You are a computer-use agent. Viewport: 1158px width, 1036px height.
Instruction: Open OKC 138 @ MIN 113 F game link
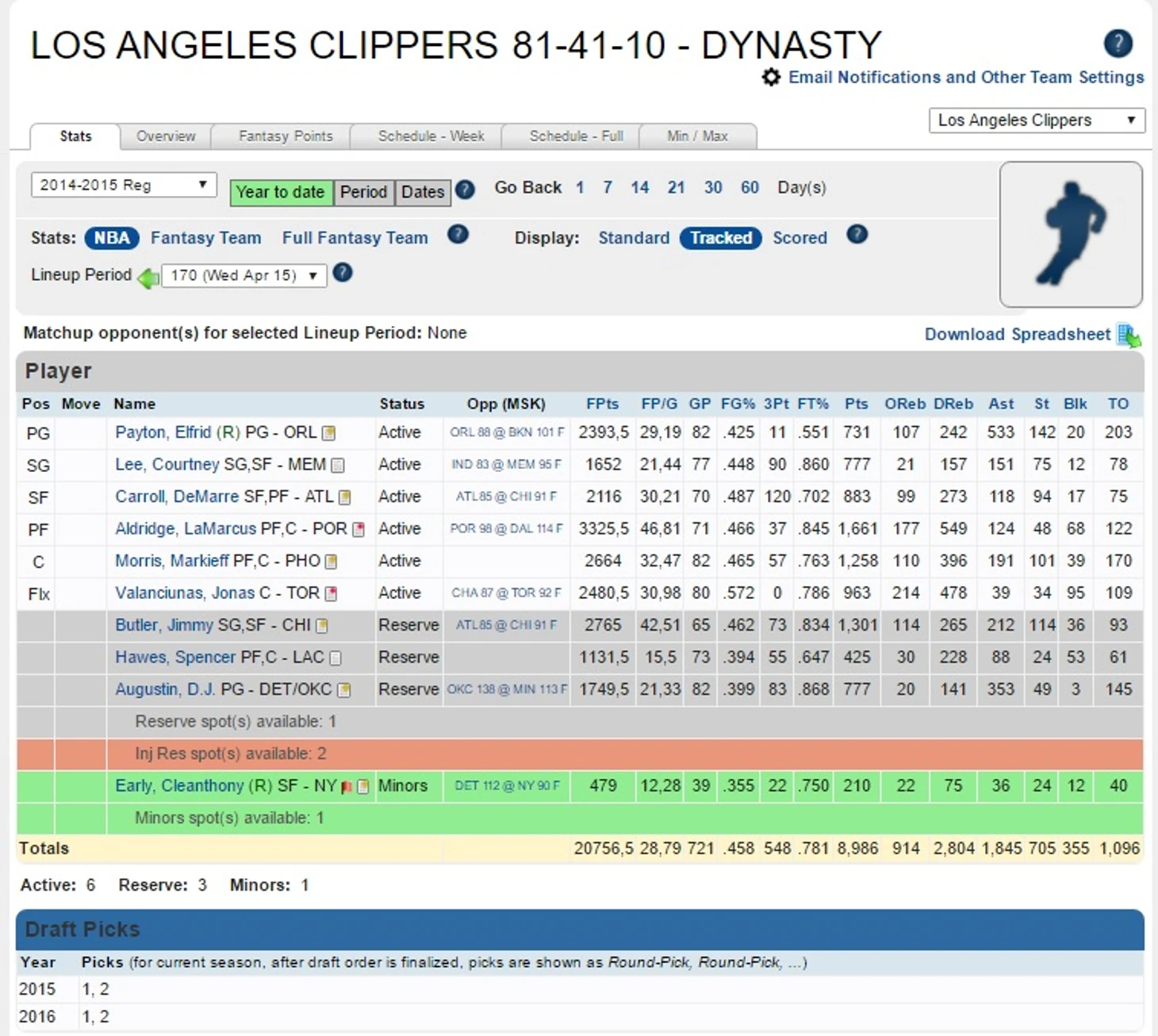507,690
